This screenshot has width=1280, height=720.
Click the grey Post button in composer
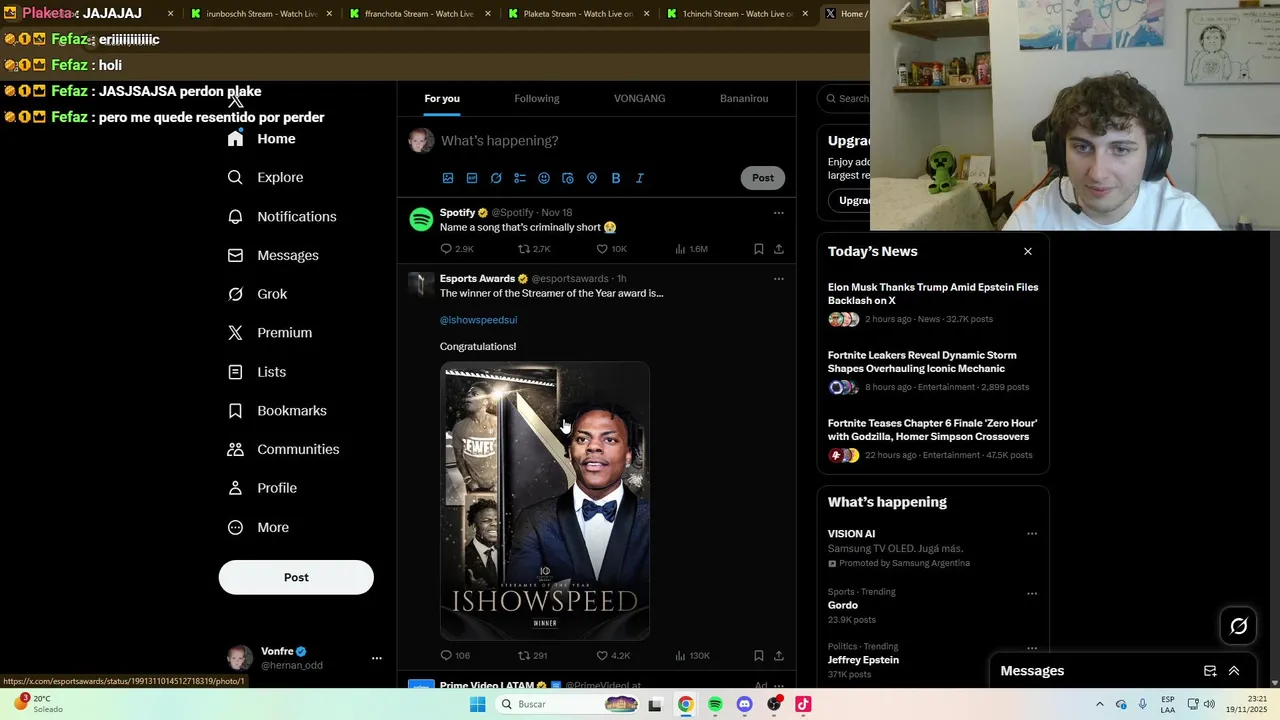tap(763, 178)
